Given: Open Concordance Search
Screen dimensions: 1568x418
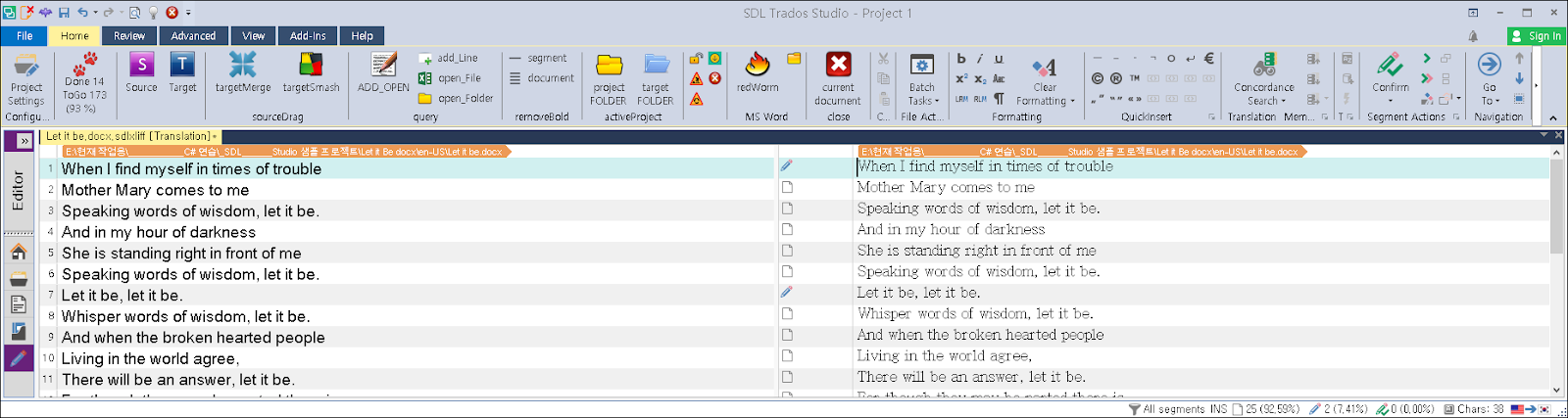Looking at the screenshot, I should pos(1264,79).
